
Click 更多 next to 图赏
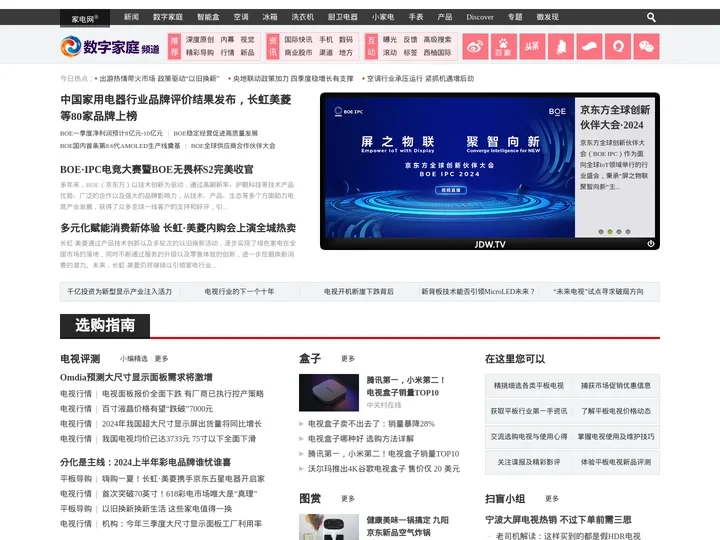pos(348,499)
